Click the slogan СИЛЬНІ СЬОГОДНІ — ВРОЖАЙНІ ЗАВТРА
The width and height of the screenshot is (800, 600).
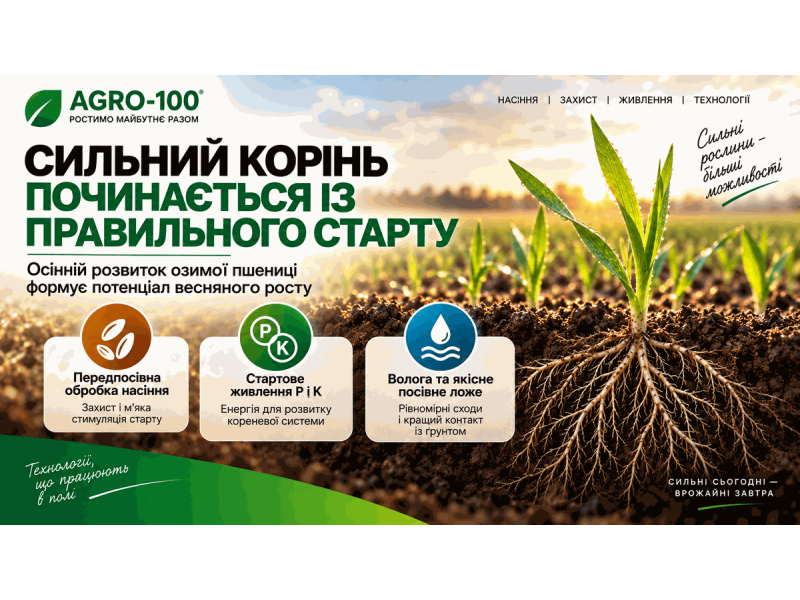[723, 488]
